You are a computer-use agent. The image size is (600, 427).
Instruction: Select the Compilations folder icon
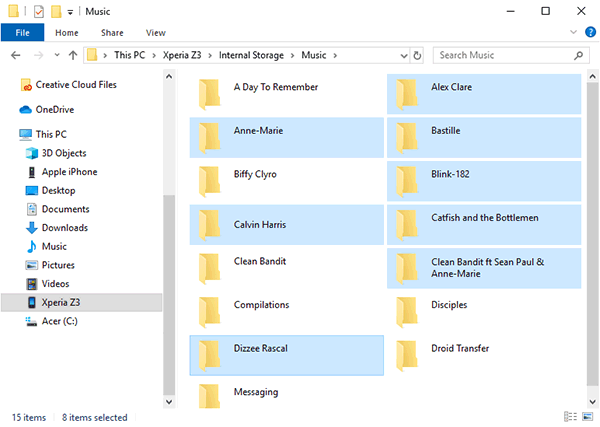(210, 312)
